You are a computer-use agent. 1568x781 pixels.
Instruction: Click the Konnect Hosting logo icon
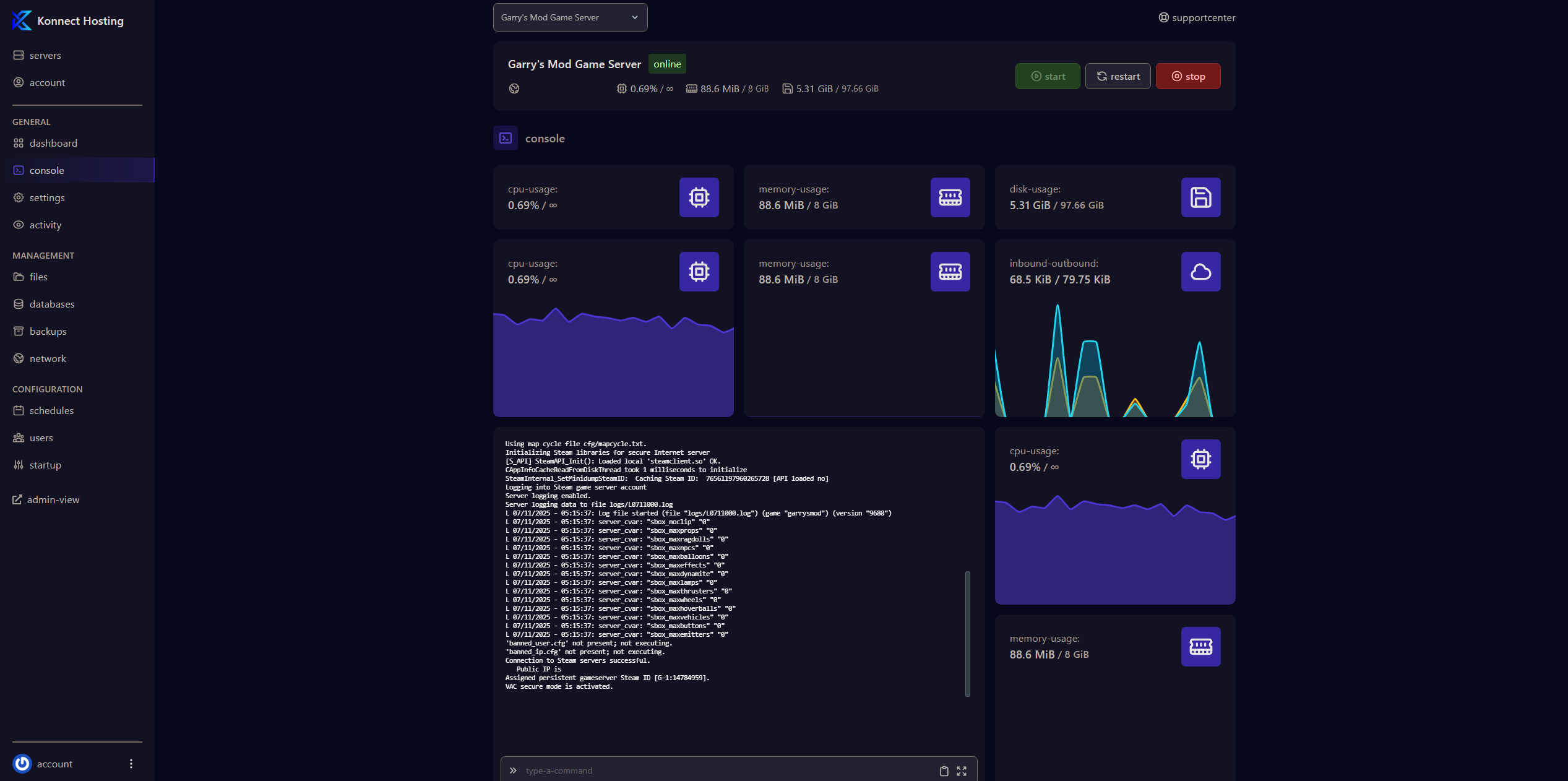click(22, 20)
